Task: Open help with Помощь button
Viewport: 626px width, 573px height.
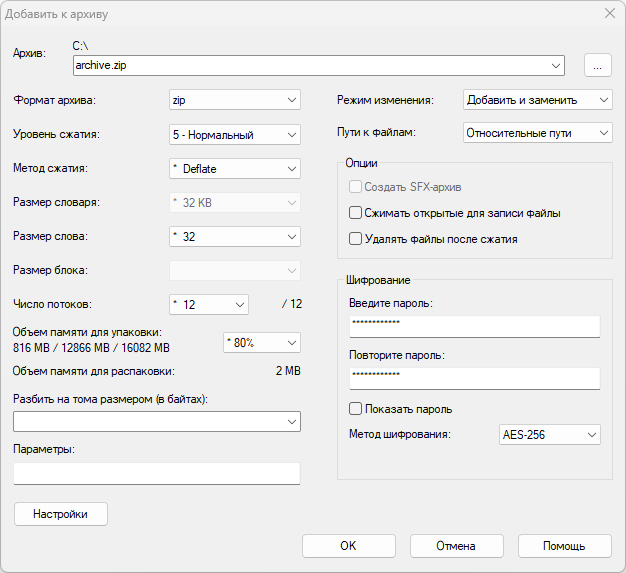Action: pos(564,546)
